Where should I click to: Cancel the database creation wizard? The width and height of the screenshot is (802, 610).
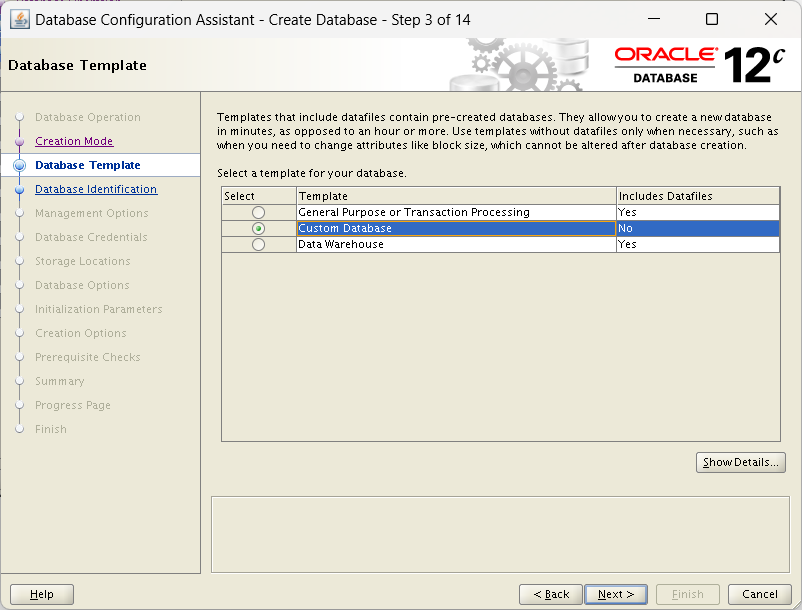(x=760, y=594)
